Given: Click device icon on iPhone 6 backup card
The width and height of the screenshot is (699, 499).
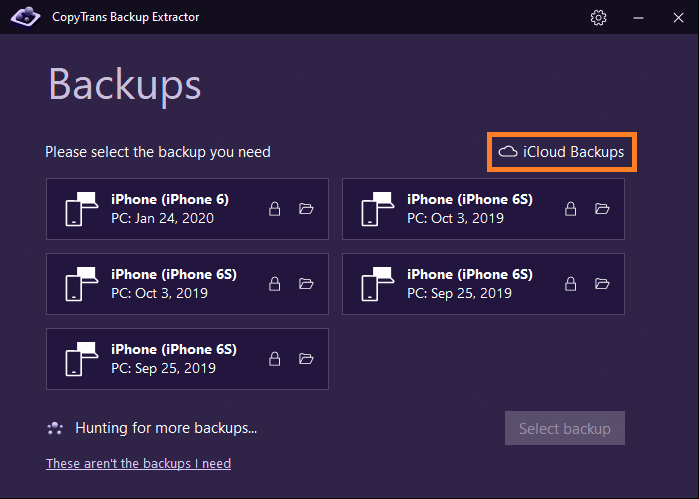Looking at the screenshot, I should 82,209.
